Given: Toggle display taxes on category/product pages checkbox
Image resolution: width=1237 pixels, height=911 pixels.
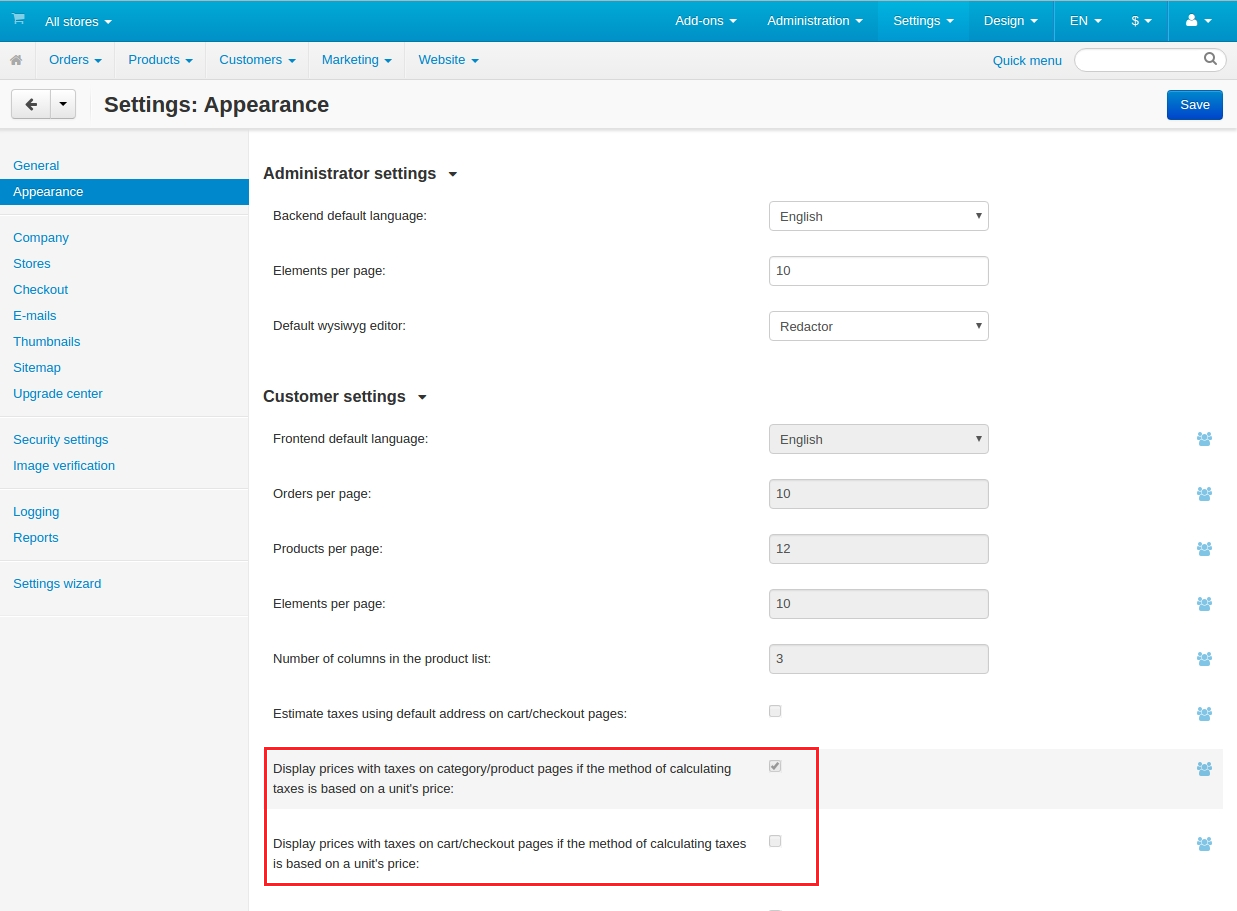Looking at the screenshot, I should [x=775, y=766].
